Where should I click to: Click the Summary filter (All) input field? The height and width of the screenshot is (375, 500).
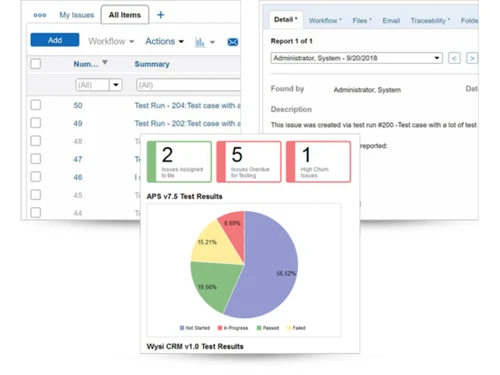tap(188, 85)
